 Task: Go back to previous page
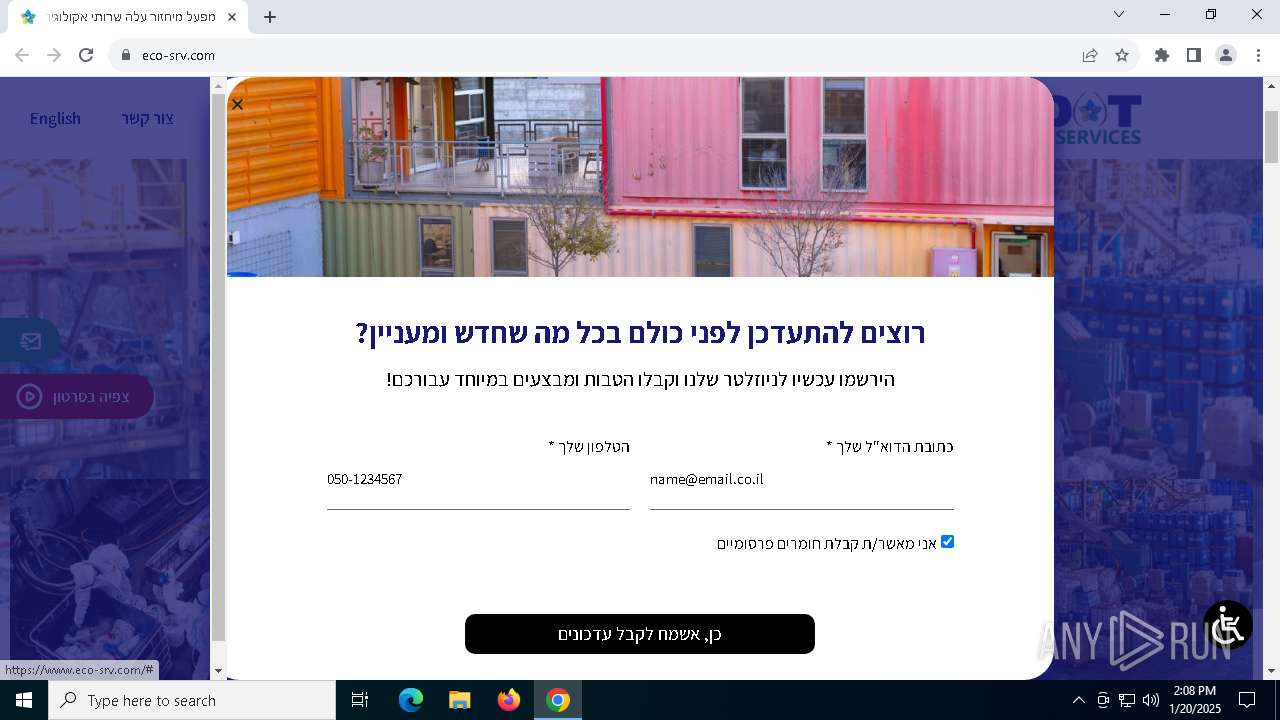tap(22, 55)
